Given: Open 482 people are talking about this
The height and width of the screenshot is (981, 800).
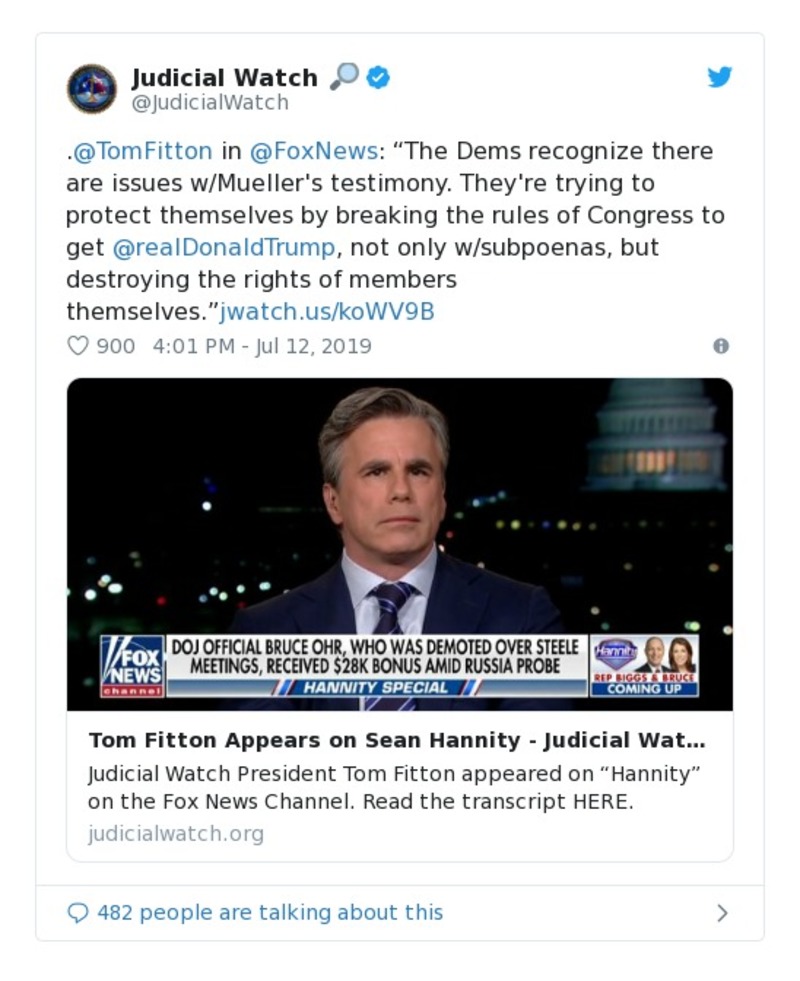Looking at the screenshot, I should [x=270, y=912].
